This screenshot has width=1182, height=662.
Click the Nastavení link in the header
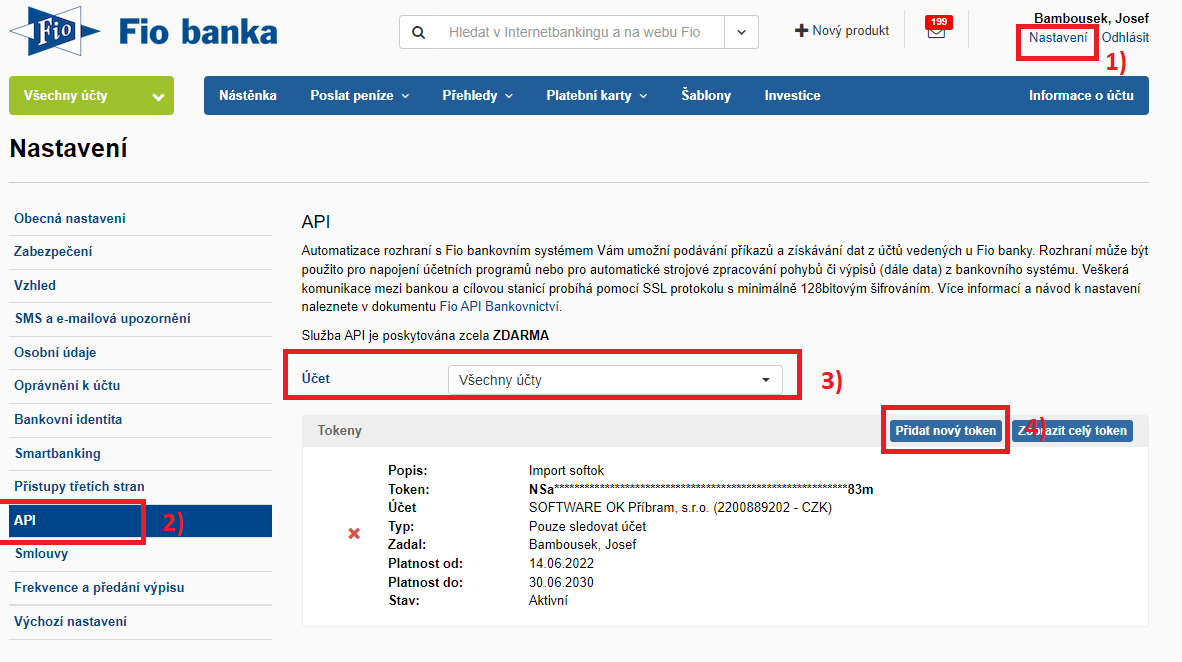click(1058, 38)
